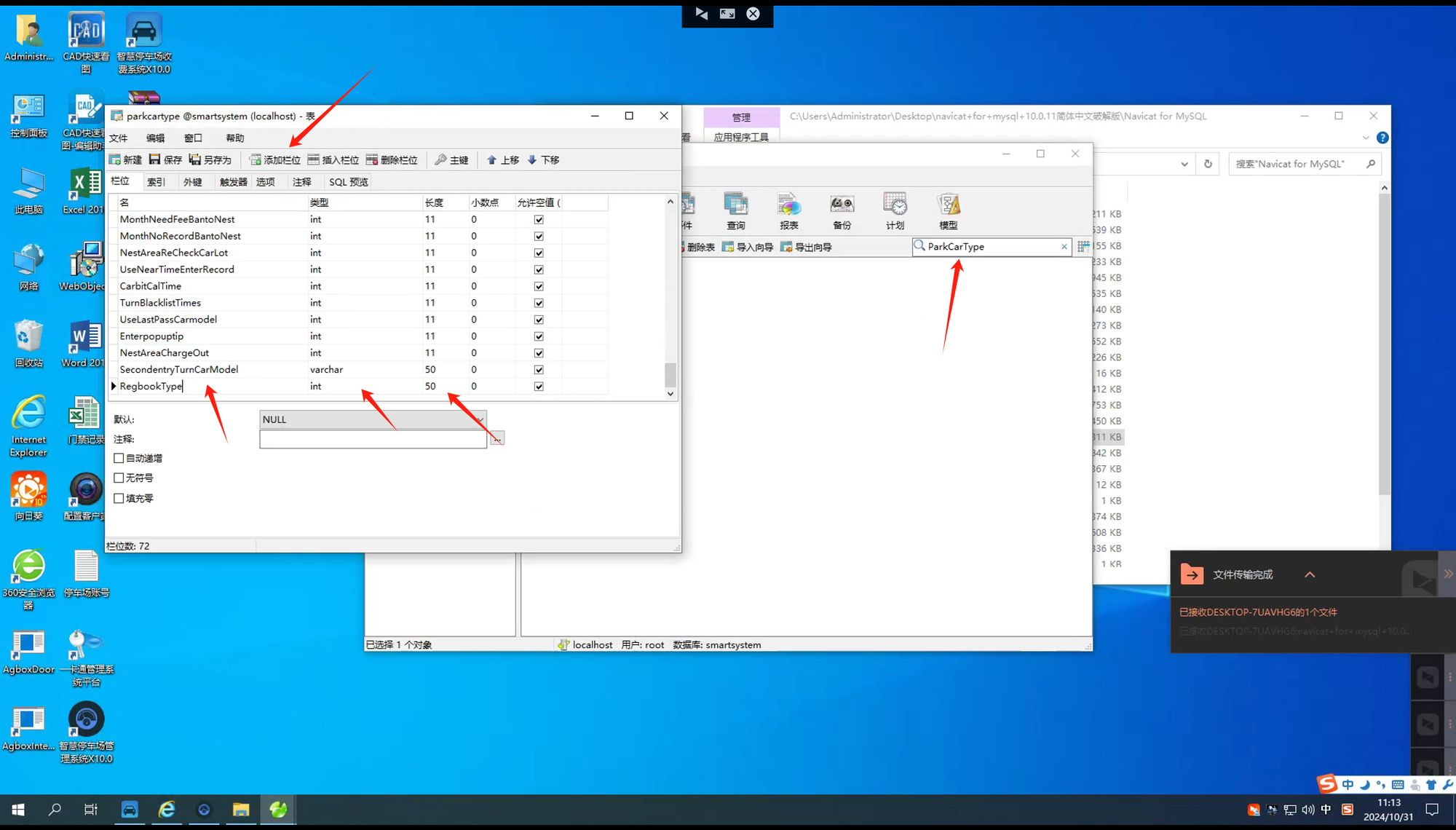Click 导出向导 (Export Wizard) in Navicat

[806, 247]
